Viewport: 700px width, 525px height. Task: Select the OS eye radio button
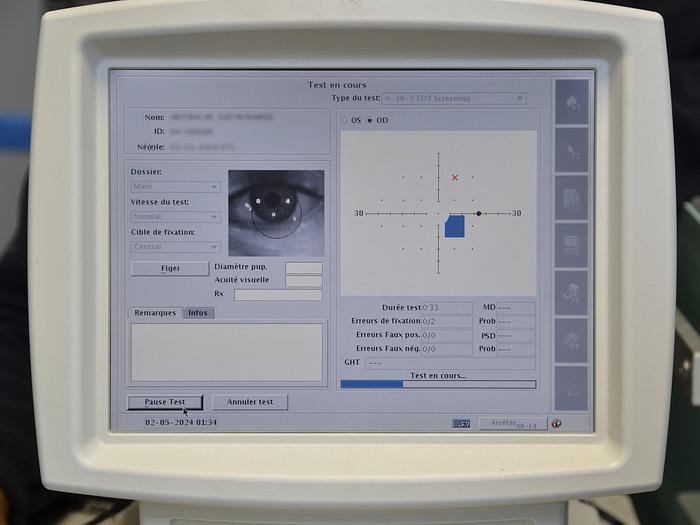tap(345, 120)
